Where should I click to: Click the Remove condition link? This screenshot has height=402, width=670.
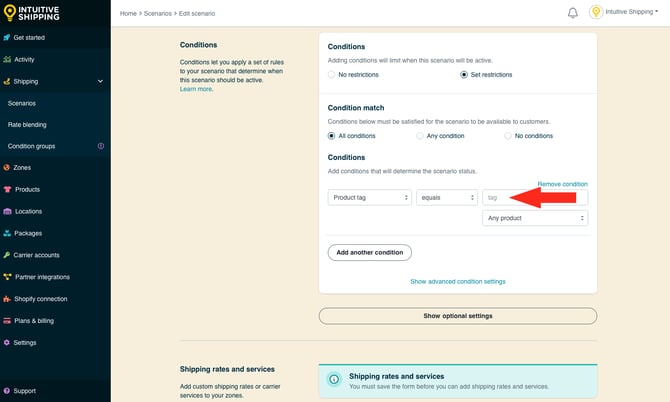click(x=562, y=184)
